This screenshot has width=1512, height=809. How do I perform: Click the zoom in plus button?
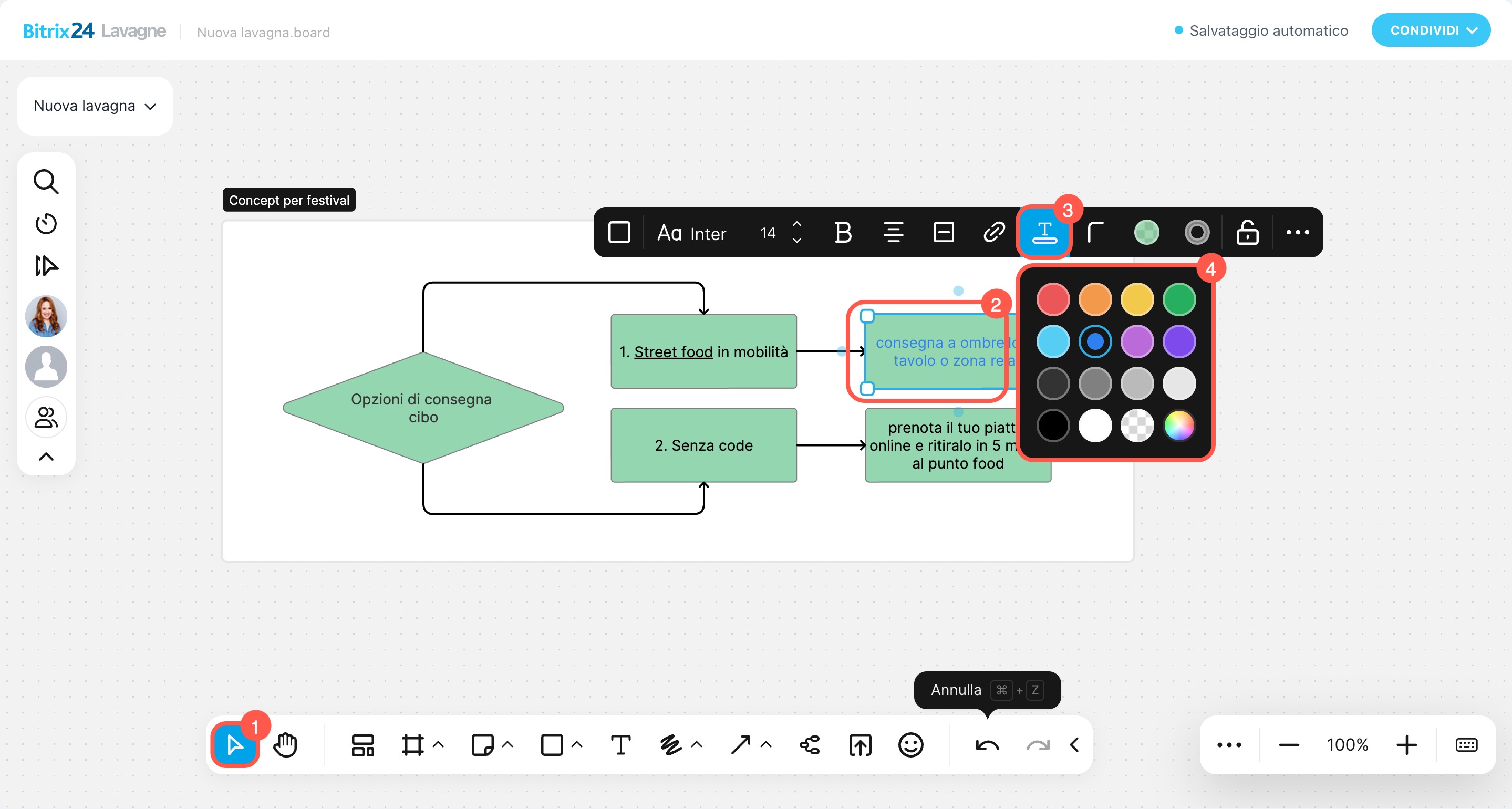pyautogui.click(x=1406, y=745)
